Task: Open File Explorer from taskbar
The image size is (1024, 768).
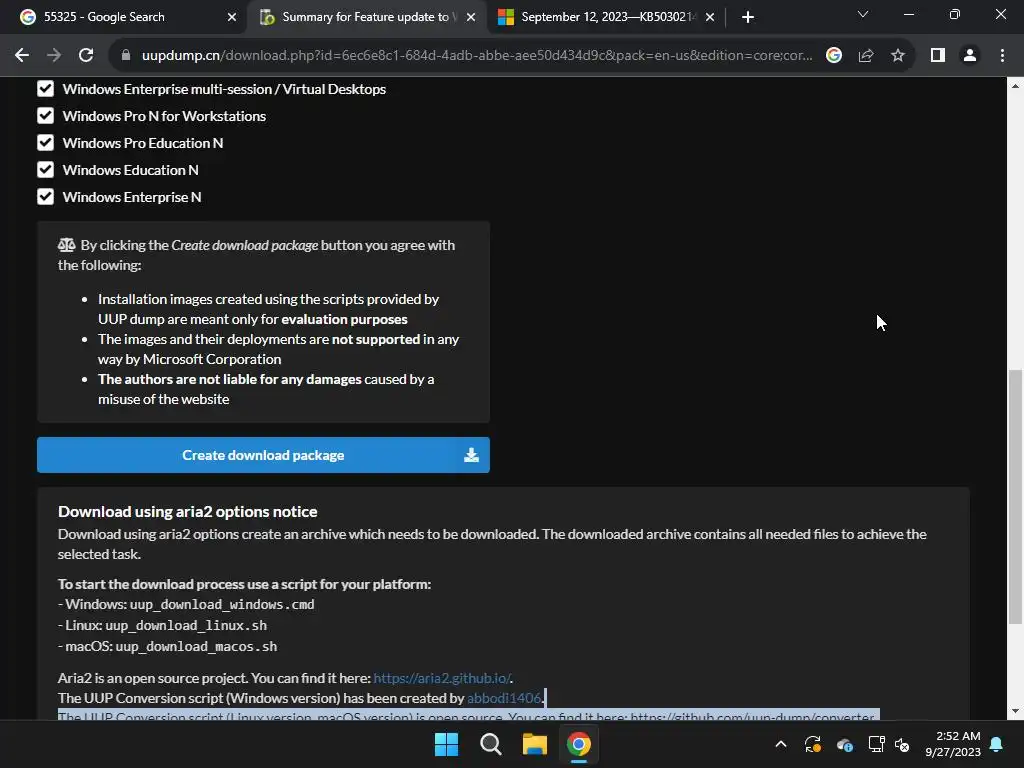Action: point(534,744)
